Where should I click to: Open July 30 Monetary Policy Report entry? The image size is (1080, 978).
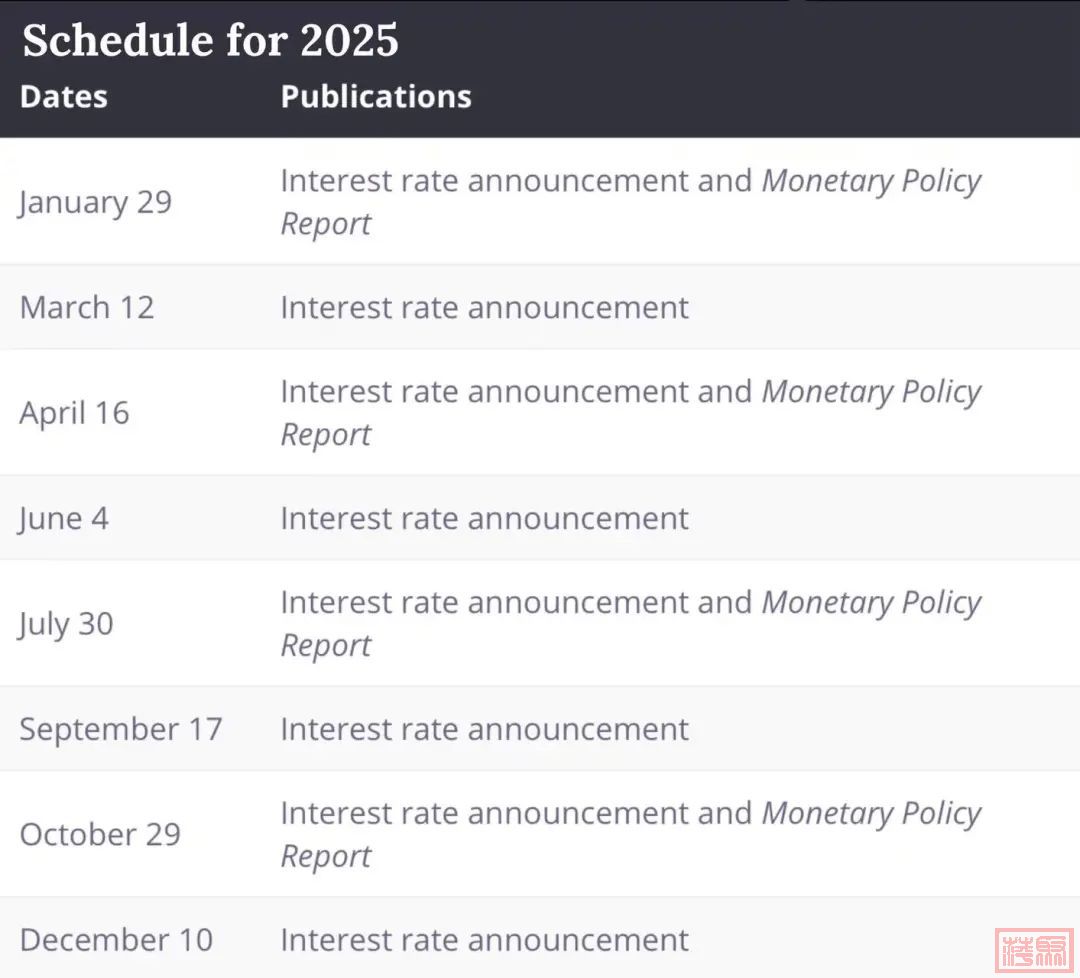point(871,603)
